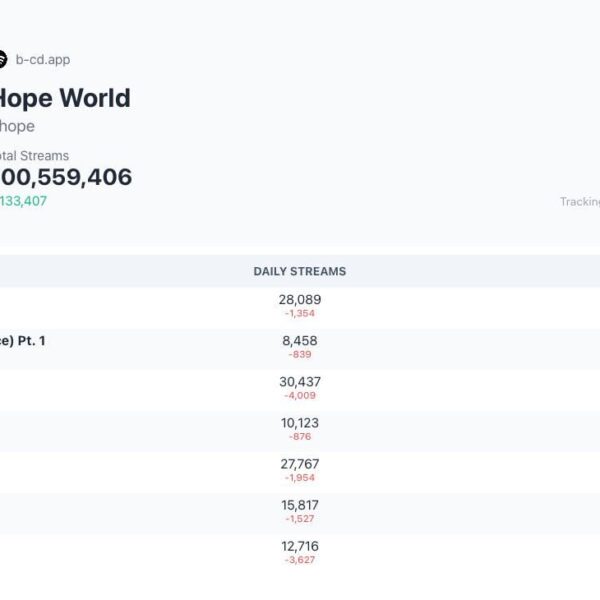The image size is (600, 600).
Task: Click the Tracking label text
Action: 580,202
